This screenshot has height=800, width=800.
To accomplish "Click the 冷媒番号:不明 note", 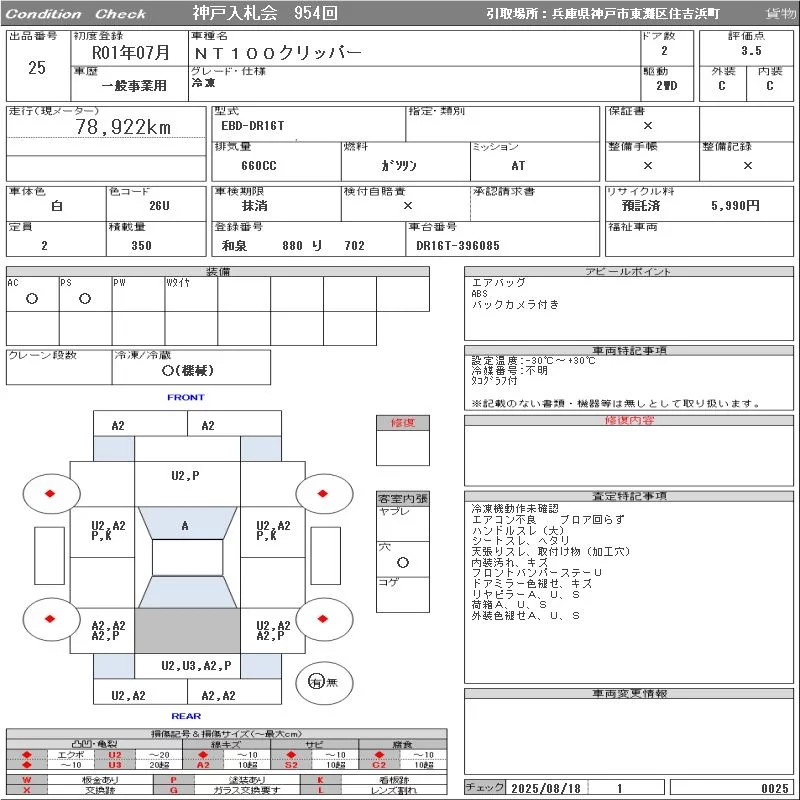I will click(509, 370).
